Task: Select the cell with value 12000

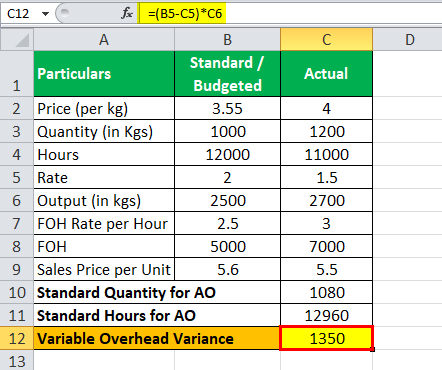Action: (x=227, y=154)
